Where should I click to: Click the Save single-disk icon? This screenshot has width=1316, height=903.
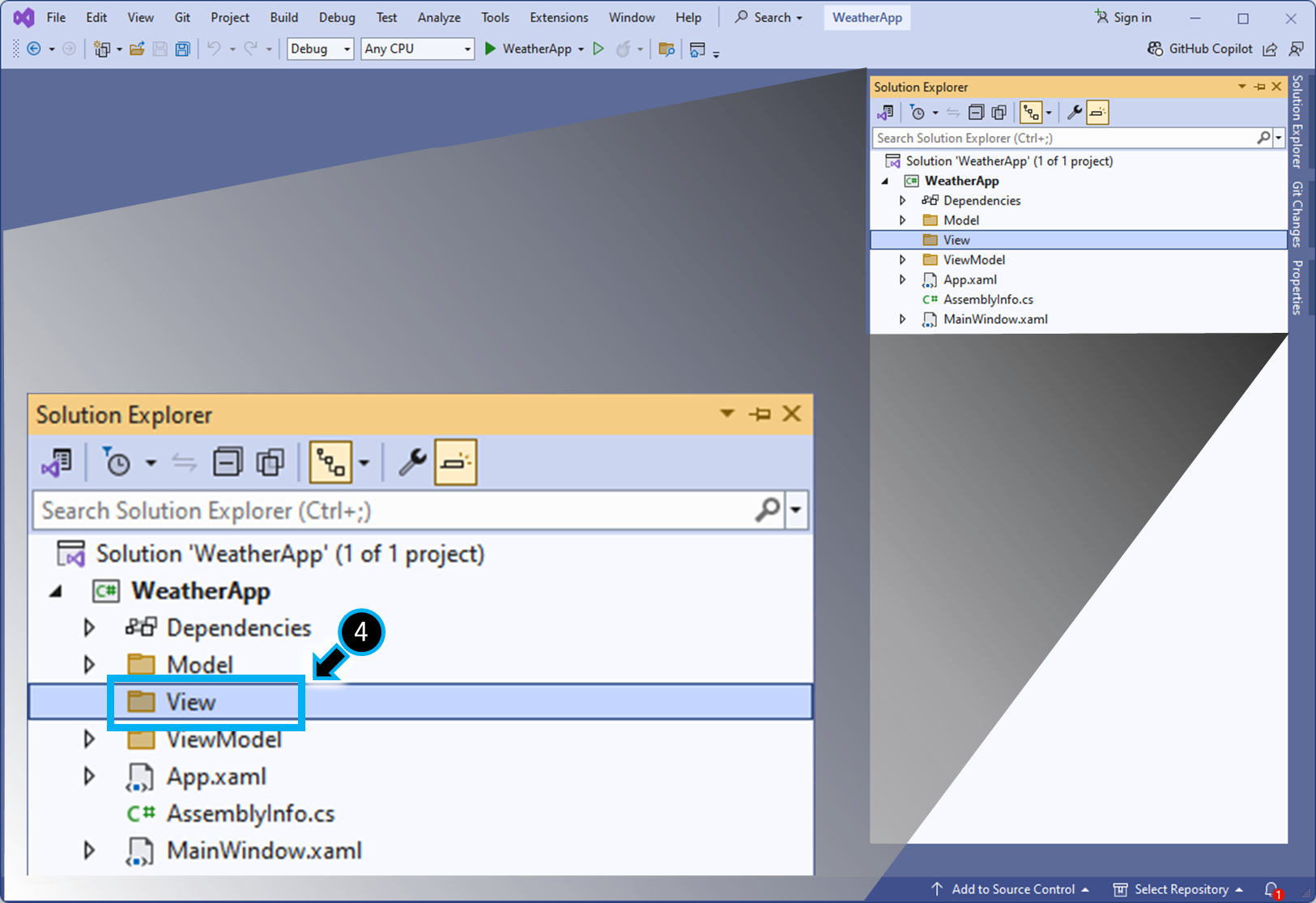tap(160, 49)
